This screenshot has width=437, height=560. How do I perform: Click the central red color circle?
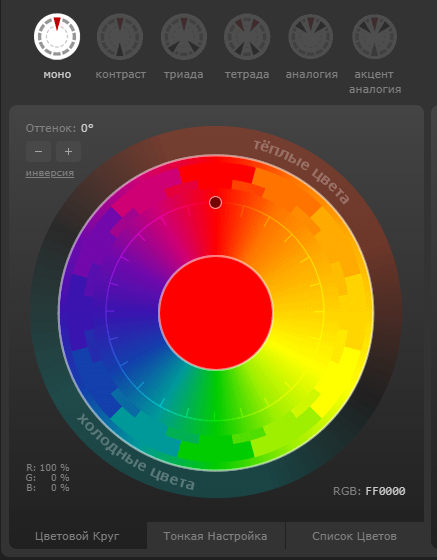coord(216,312)
